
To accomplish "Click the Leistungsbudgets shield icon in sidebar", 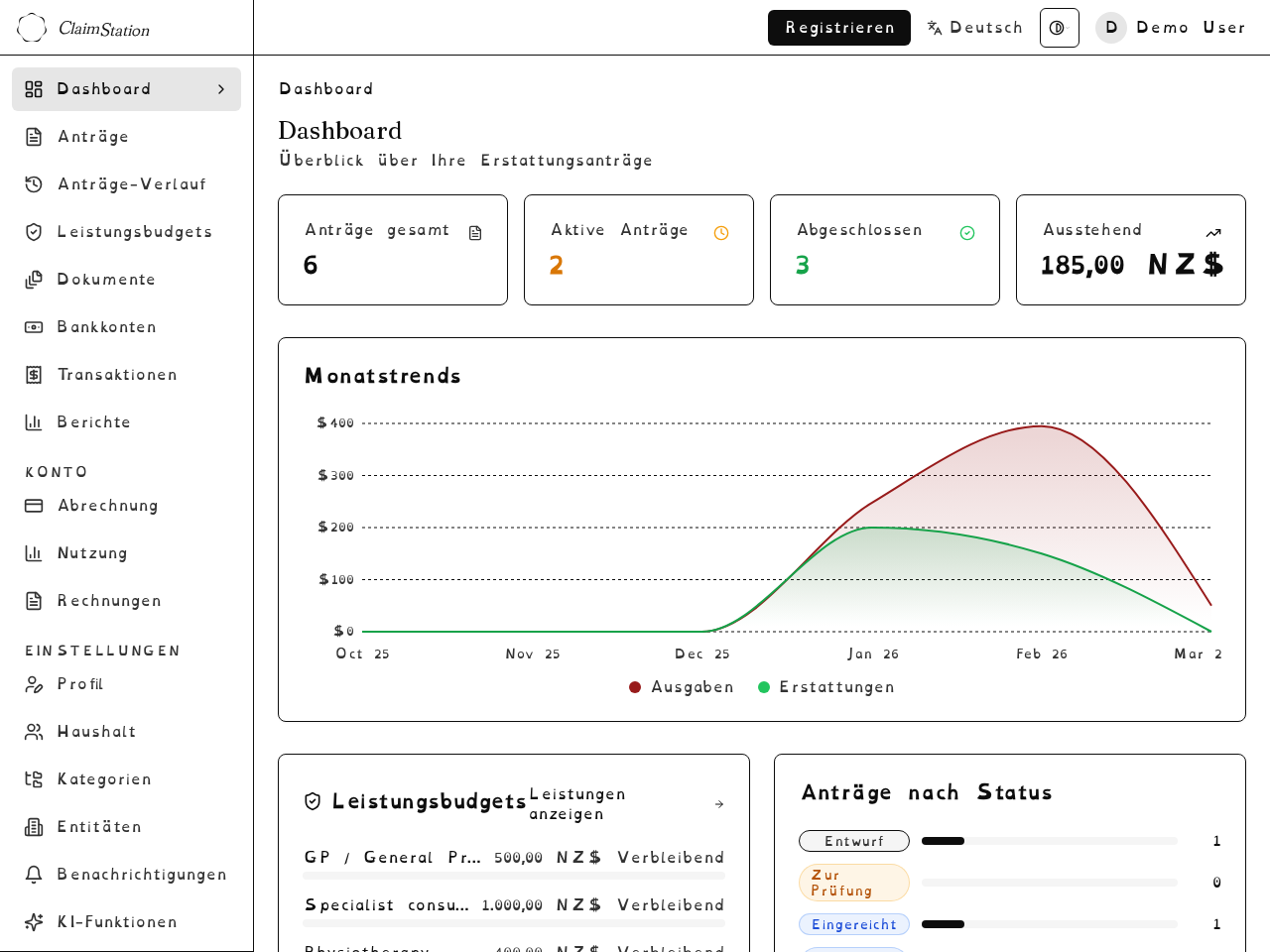I will pos(34,232).
